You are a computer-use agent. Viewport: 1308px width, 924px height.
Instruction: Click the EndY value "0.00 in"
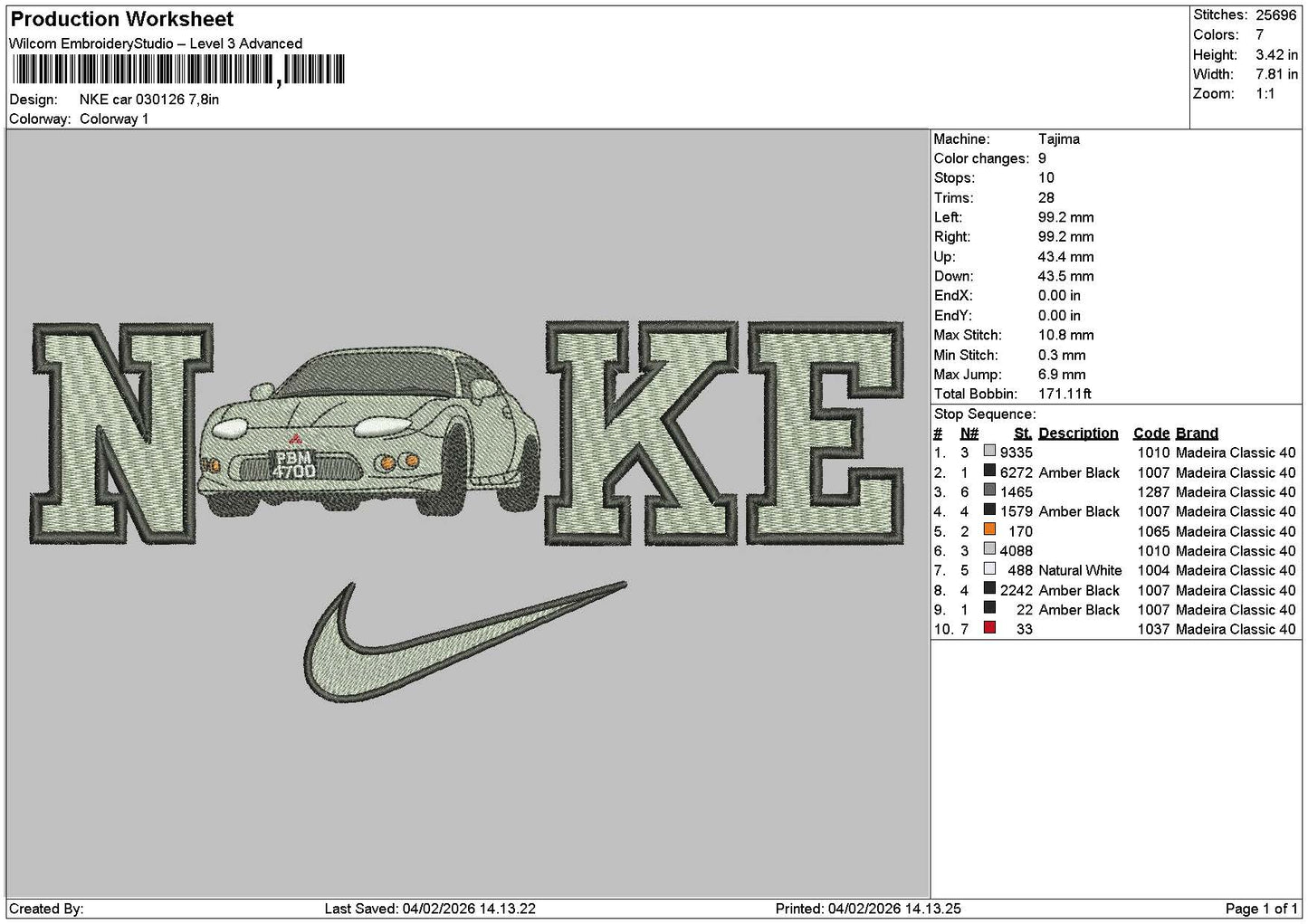point(1059,316)
